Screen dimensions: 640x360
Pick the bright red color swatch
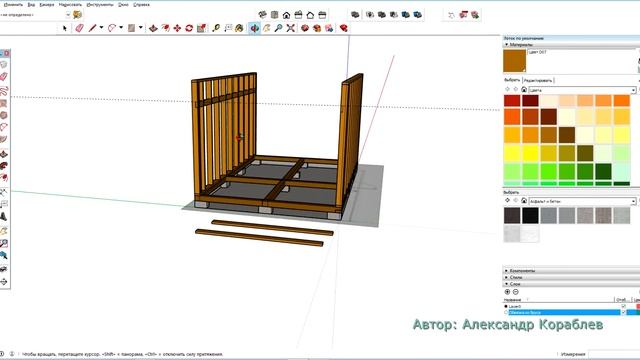[512, 100]
